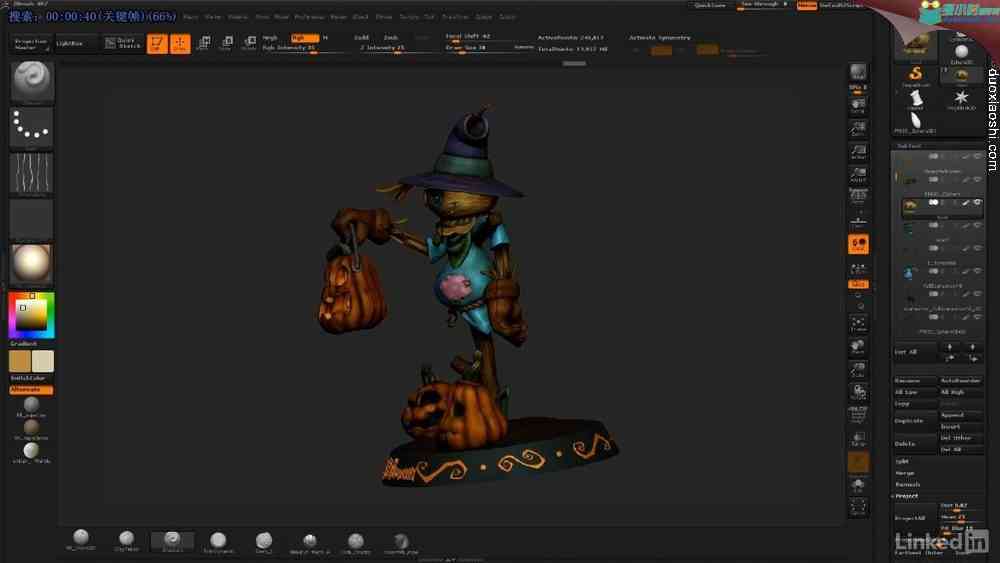
Task: Pick a hue in the color picker square
Action: click(32, 315)
